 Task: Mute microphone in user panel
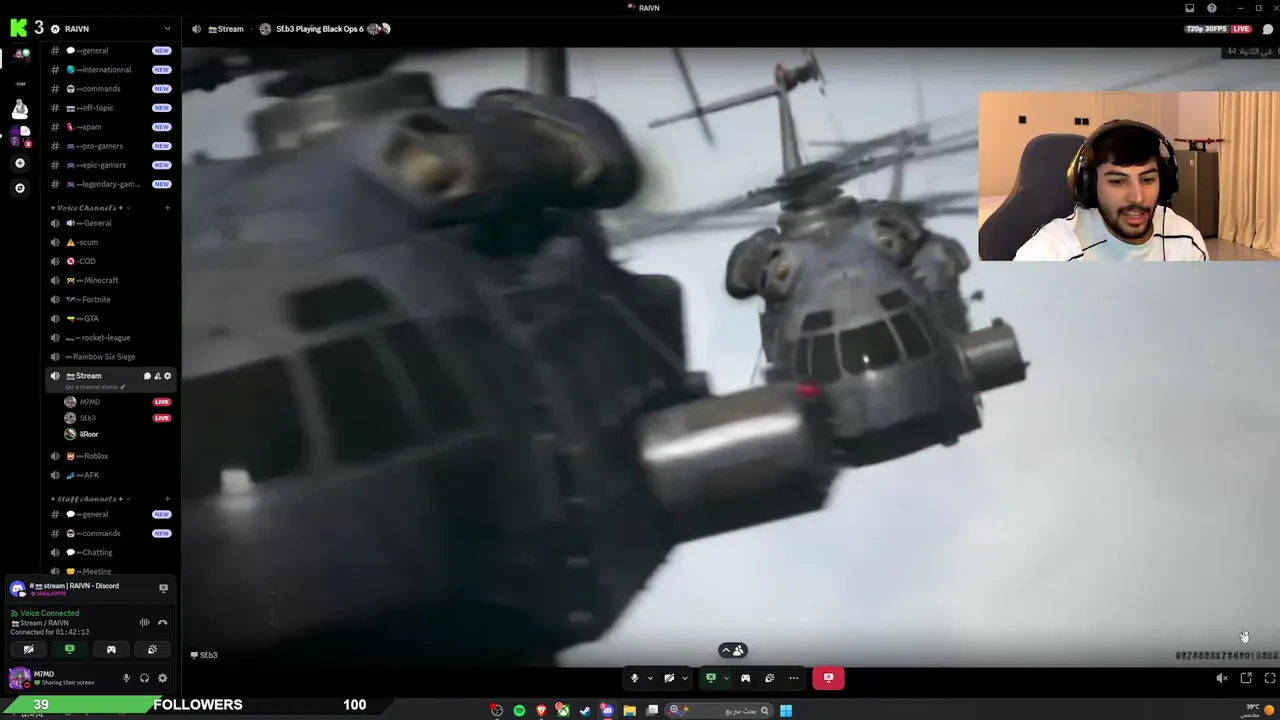coord(126,678)
